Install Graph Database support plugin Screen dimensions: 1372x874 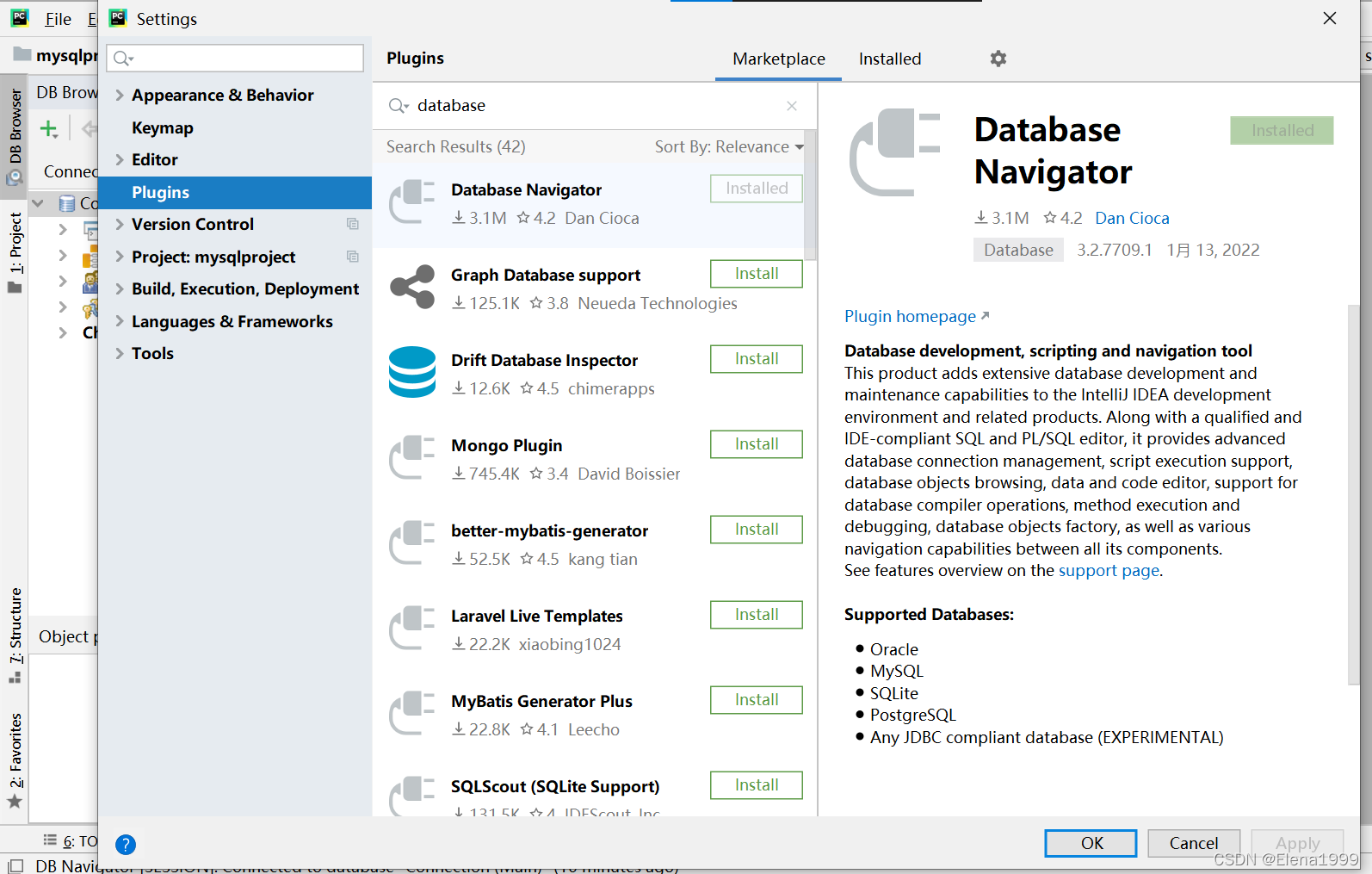point(757,274)
